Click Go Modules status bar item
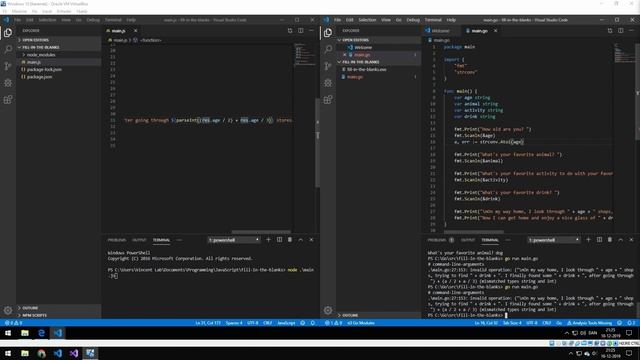 [x=360, y=323]
